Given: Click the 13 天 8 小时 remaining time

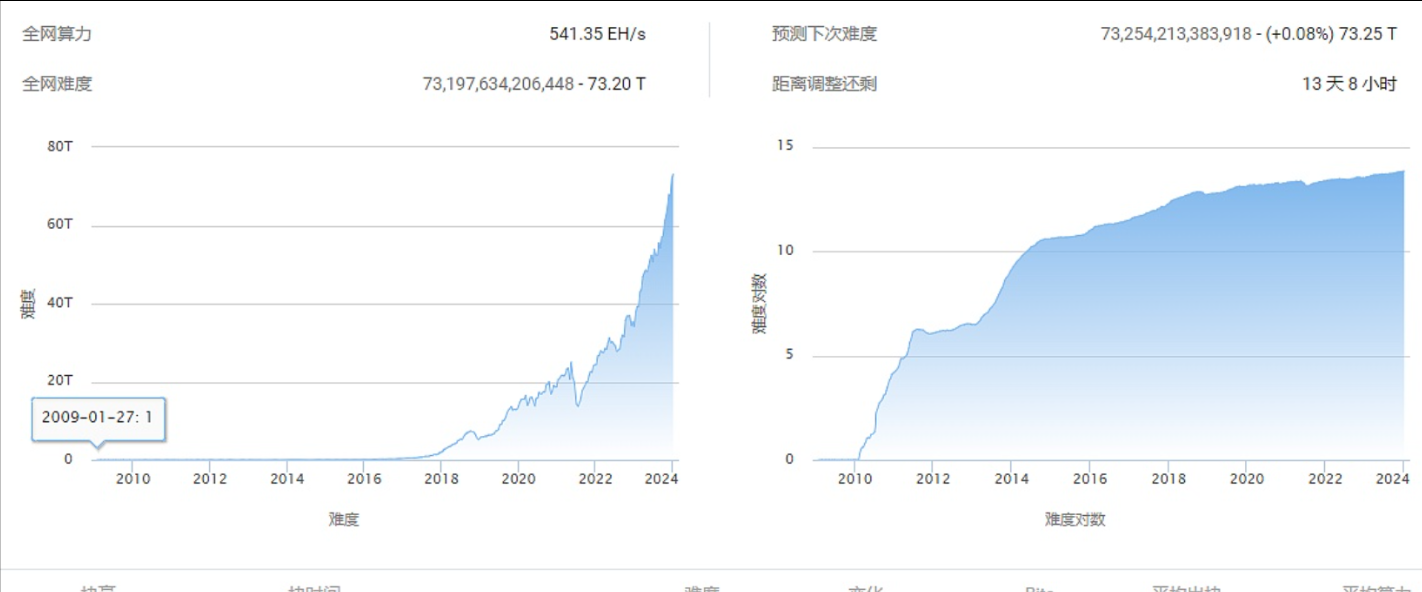Looking at the screenshot, I should [x=1349, y=84].
